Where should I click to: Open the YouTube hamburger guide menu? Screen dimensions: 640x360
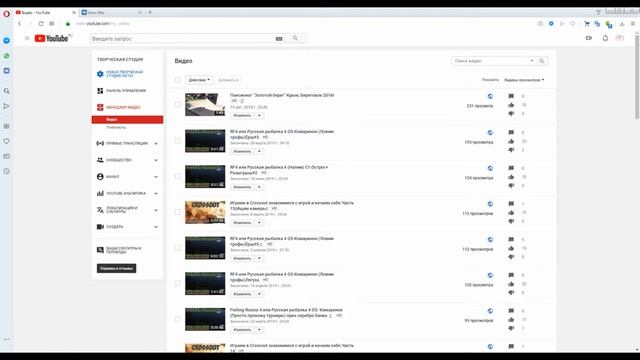pos(27,38)
